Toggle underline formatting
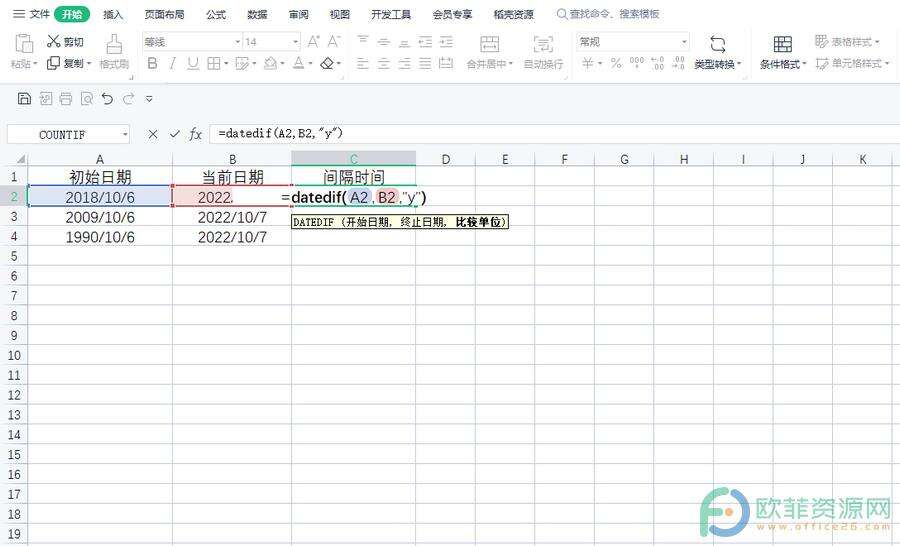This screenshot has width=900, height=546. 193,63
